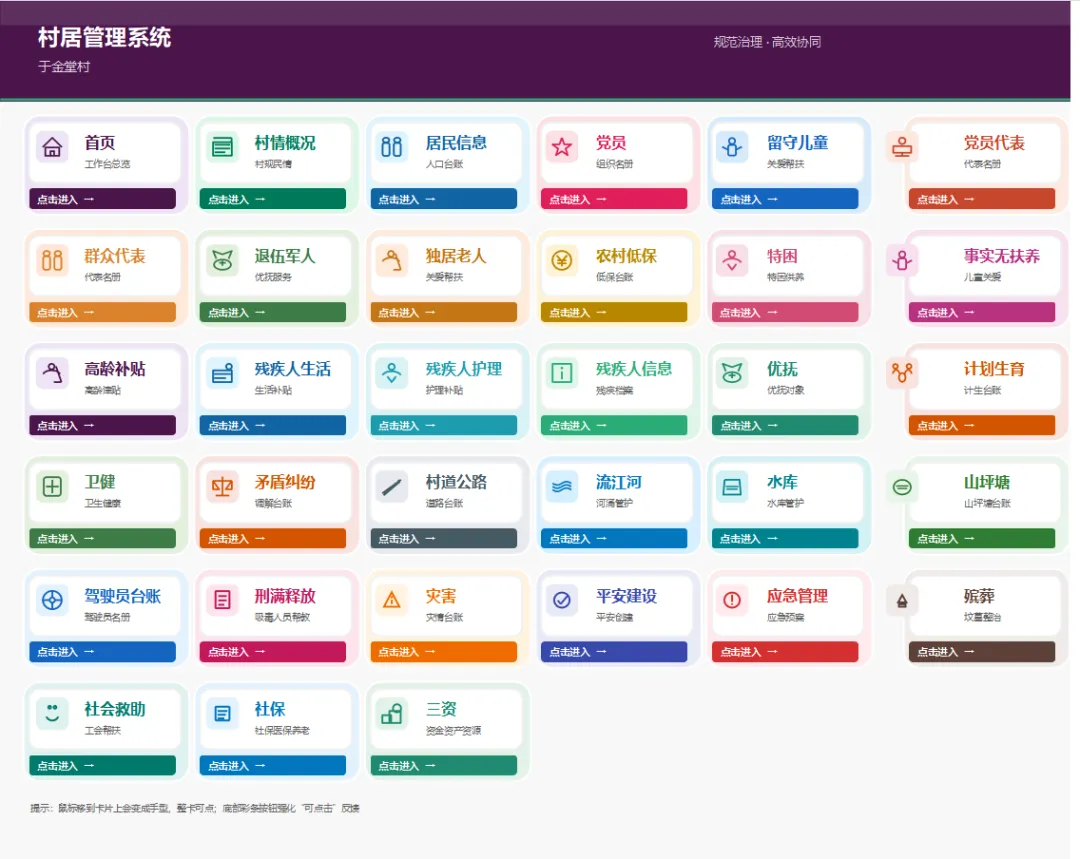Screen dimensions: 1080x859
Task: Enter 退伍军人 via 点击进入 button
Action: tap(273, 312)
